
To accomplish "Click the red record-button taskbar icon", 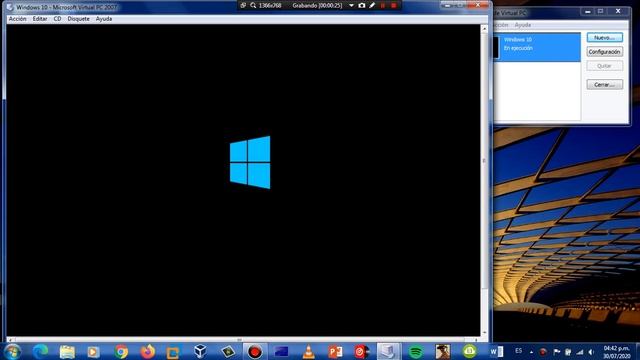I will pos(255,351).
